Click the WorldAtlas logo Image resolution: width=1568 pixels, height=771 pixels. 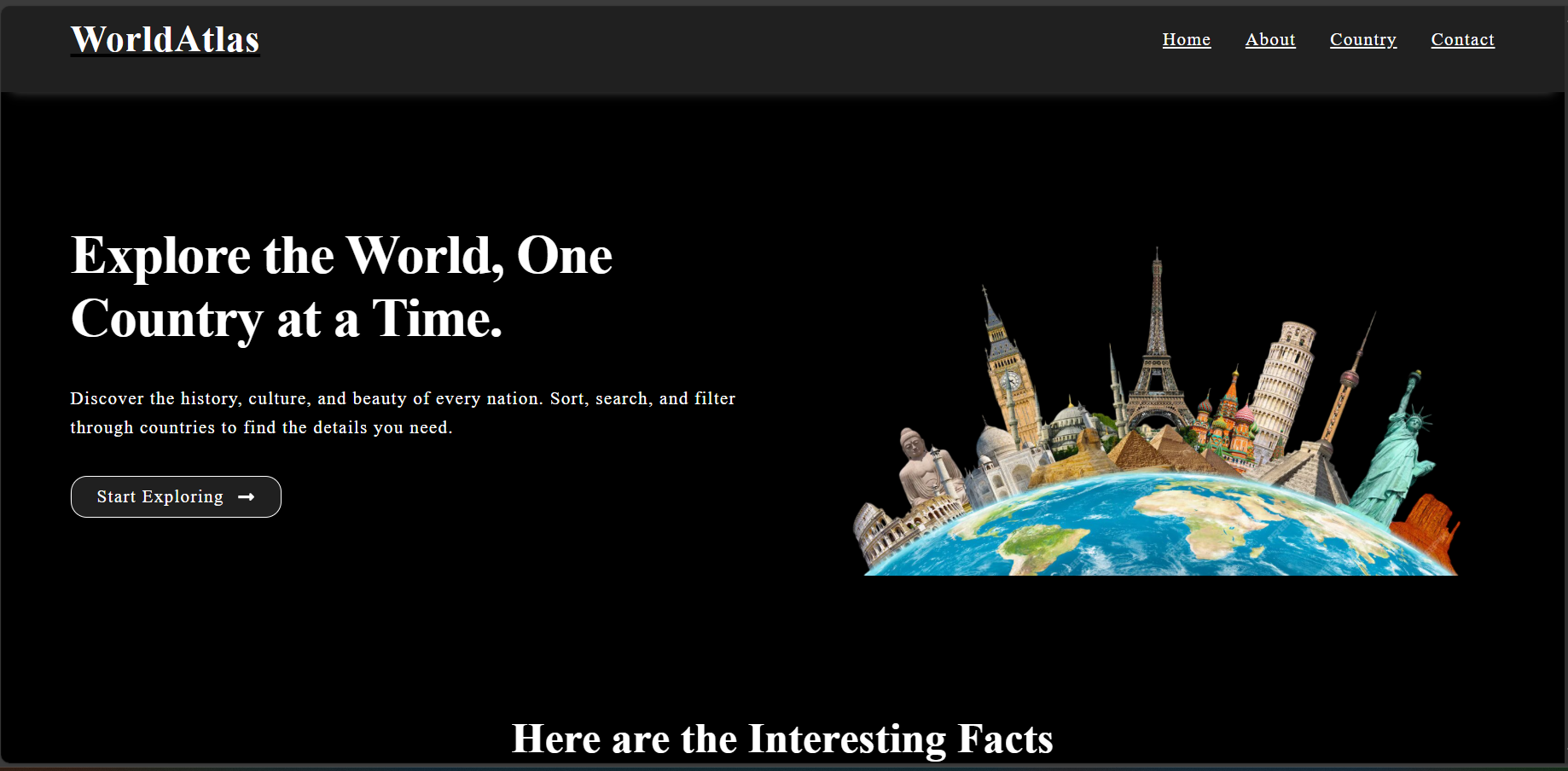(165, 40)
